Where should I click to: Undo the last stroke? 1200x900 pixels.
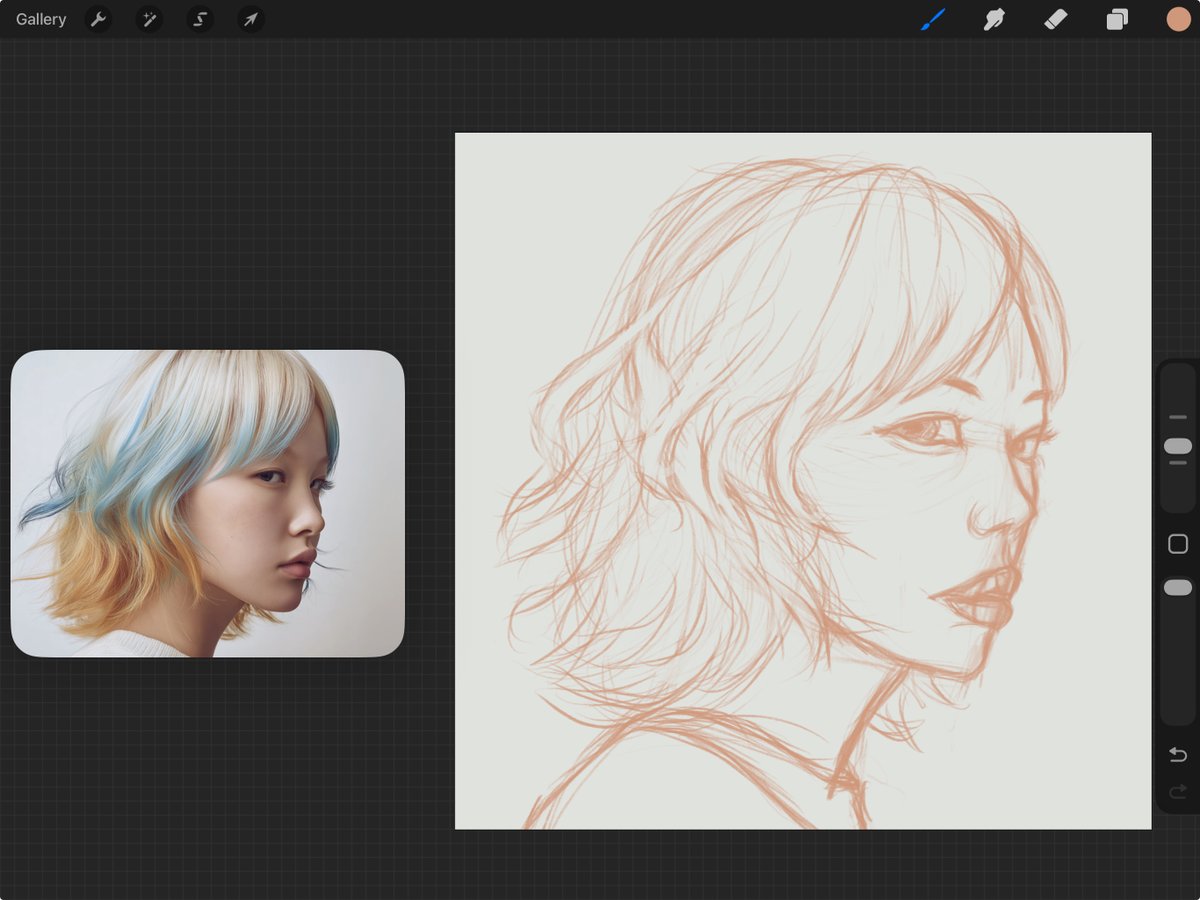point(1178,755)
